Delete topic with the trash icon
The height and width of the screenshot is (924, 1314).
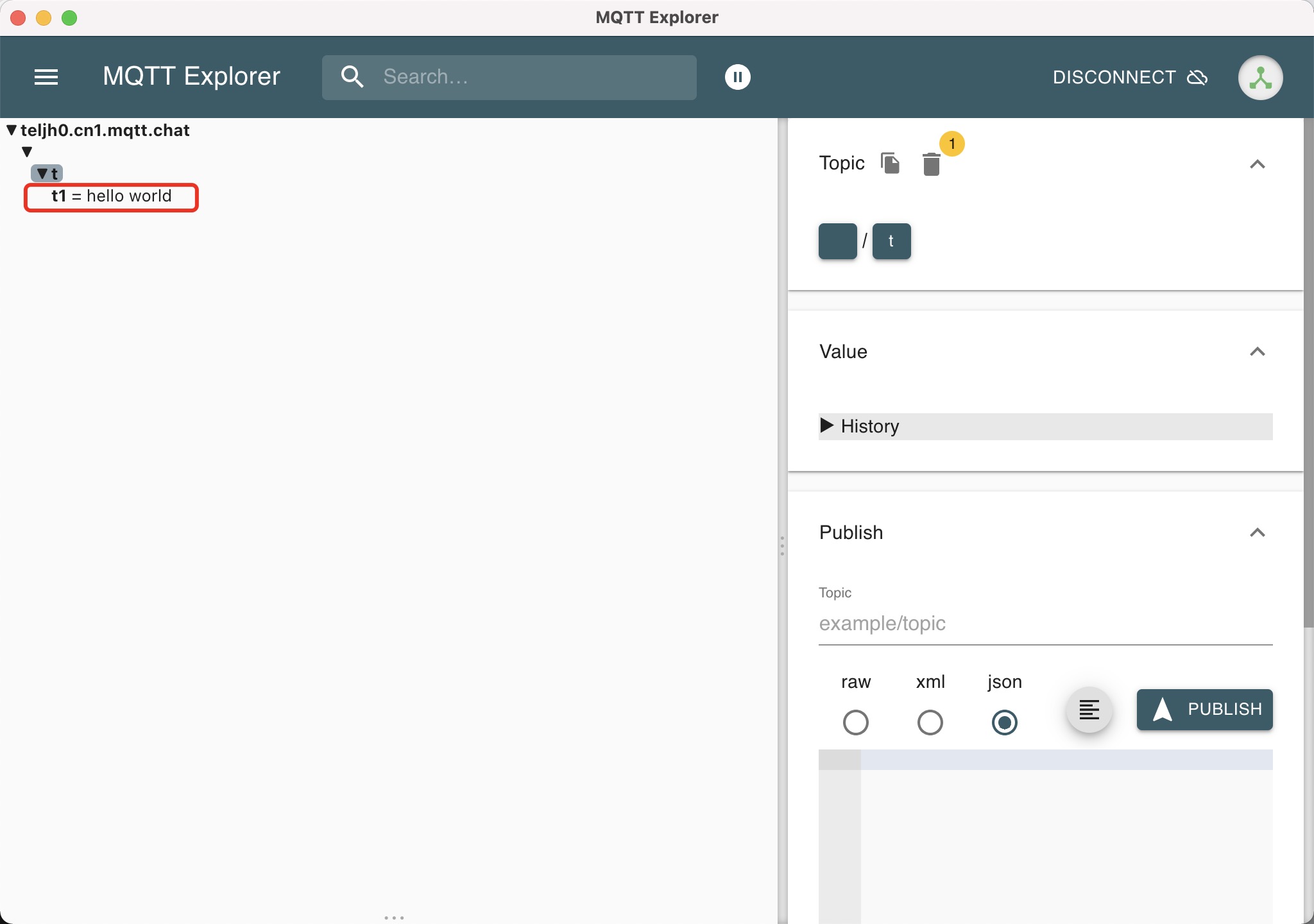click(x=931, y=164)
